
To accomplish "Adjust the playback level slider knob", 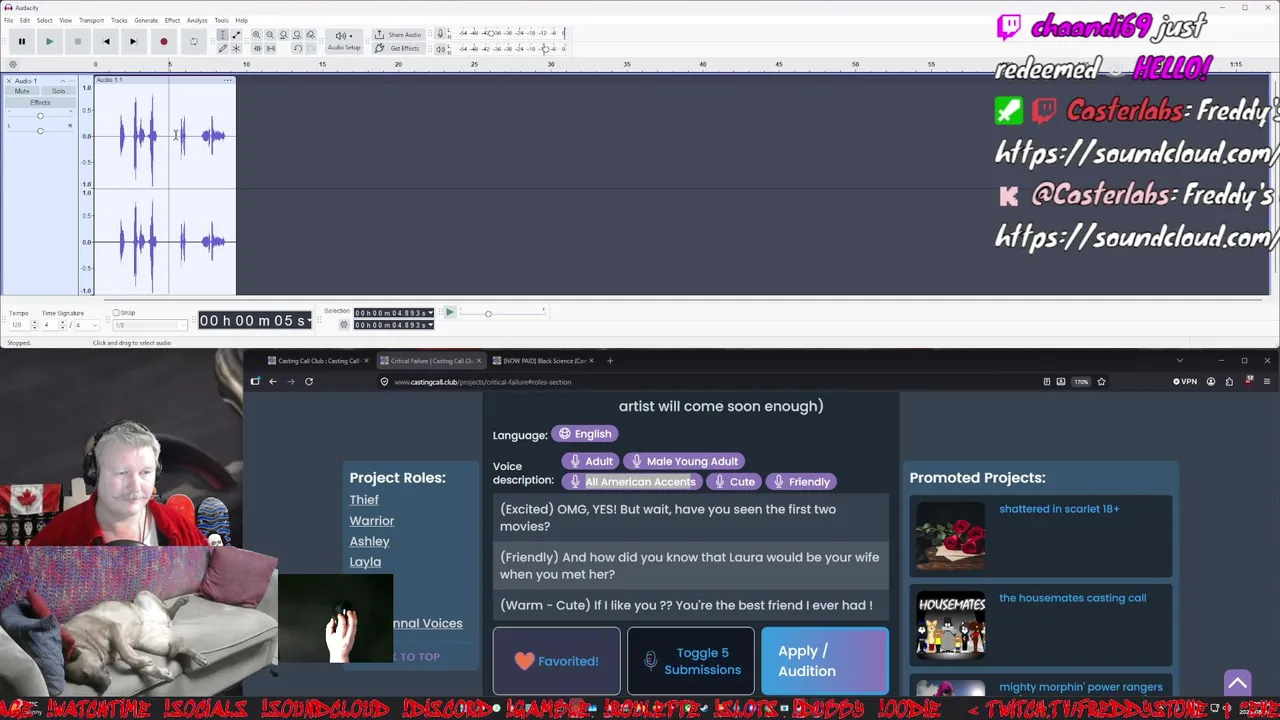I will click(x=547, y=48).
